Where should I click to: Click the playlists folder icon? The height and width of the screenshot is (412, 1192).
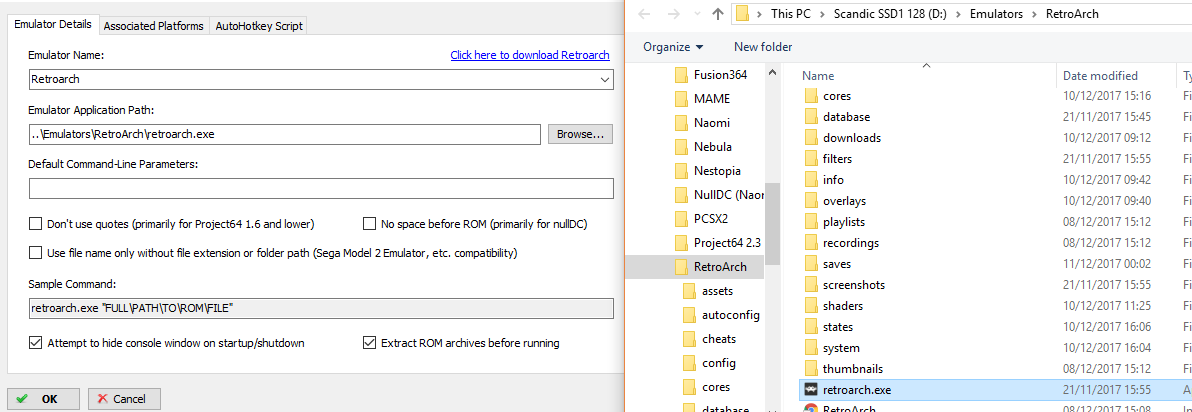click(x=810, y=222)
